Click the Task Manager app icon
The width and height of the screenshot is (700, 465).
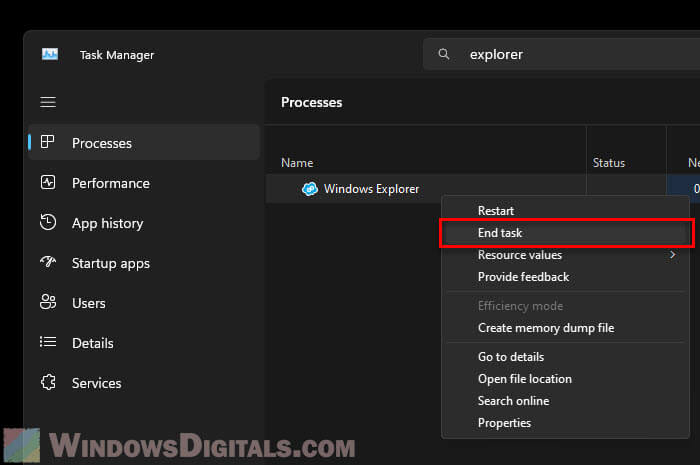pos(50,54)
